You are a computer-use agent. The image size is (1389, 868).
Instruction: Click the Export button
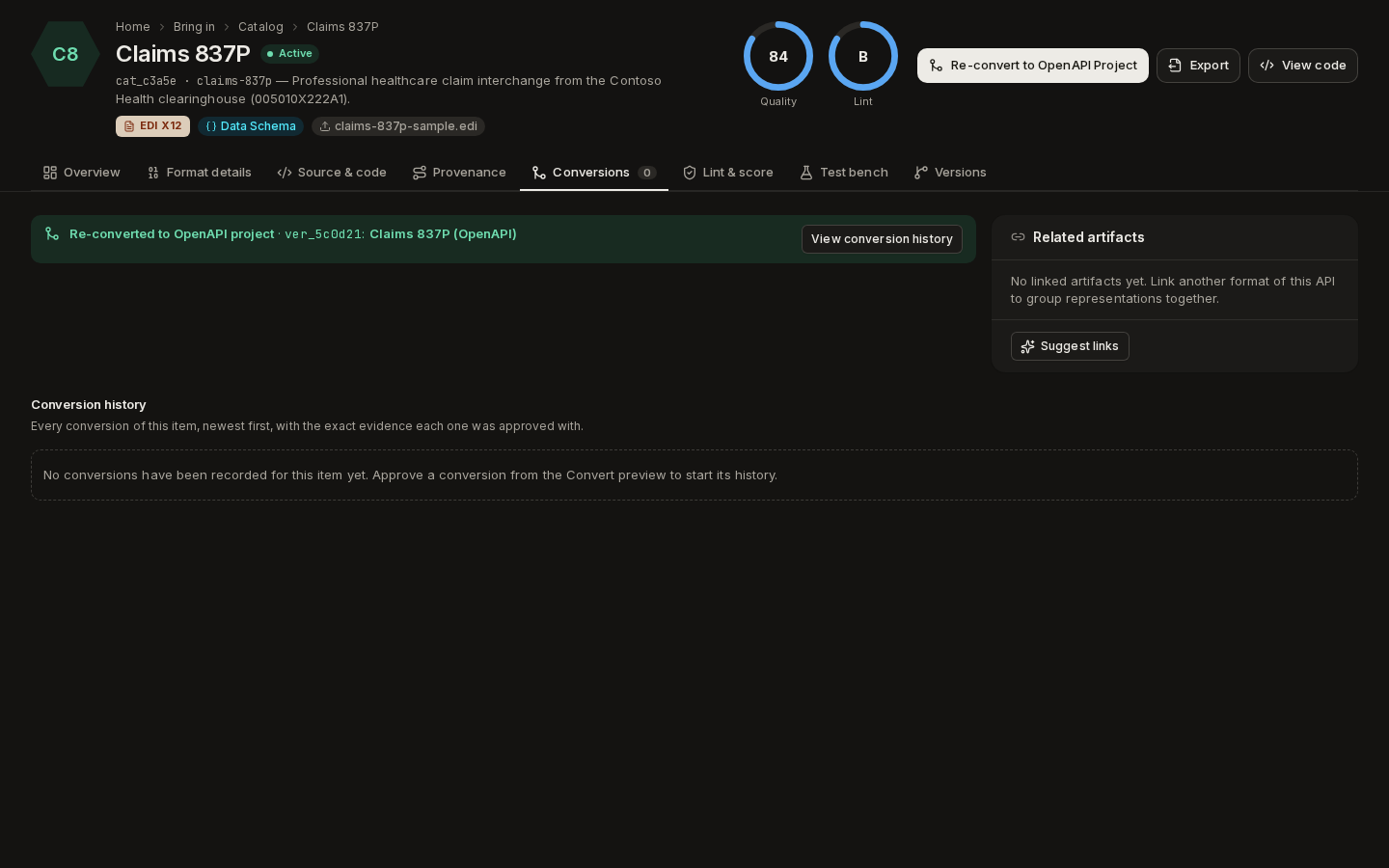(x=1198, y=66)
